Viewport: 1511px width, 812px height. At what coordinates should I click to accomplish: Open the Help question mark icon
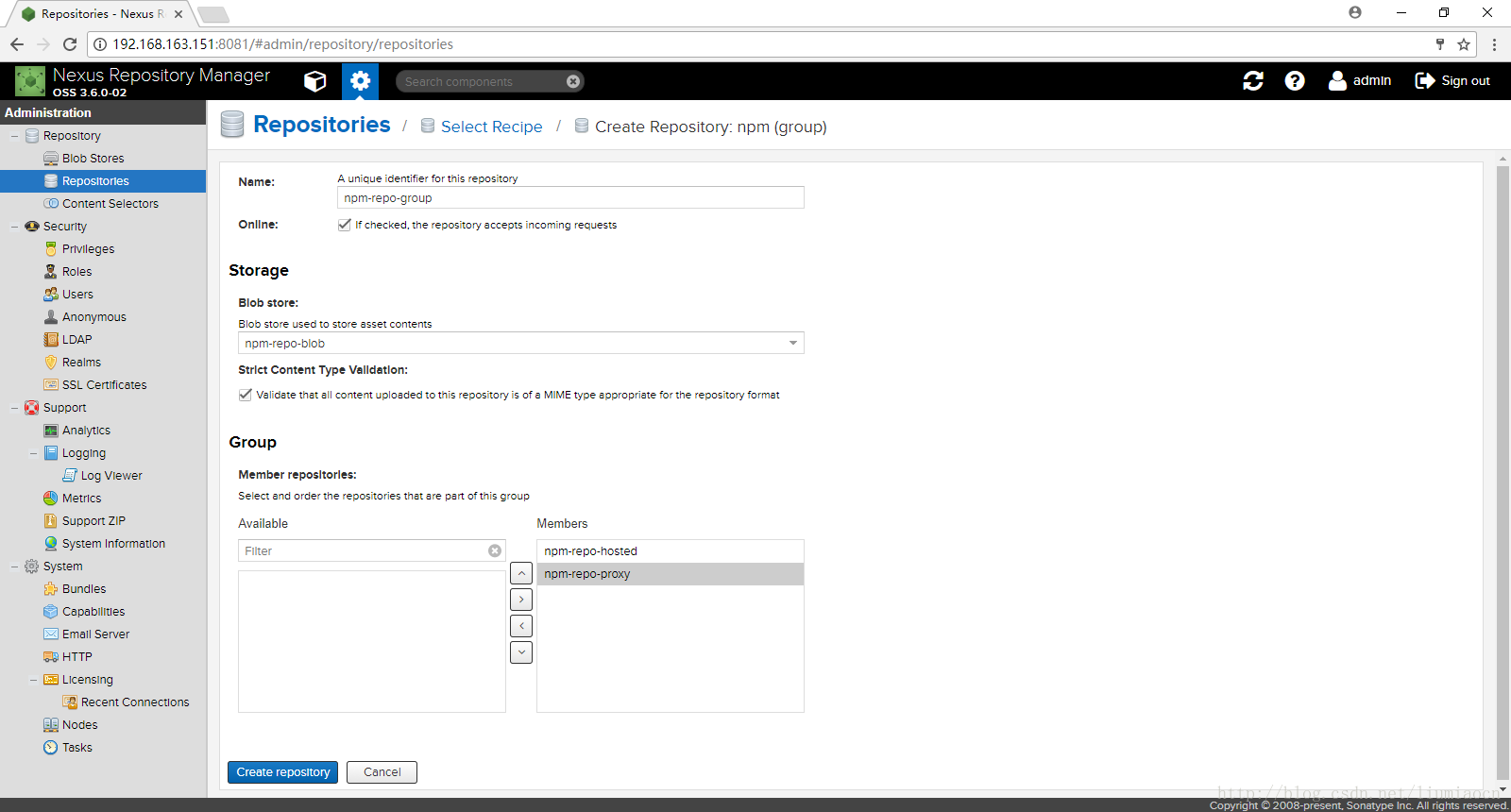coord(1295,81)
